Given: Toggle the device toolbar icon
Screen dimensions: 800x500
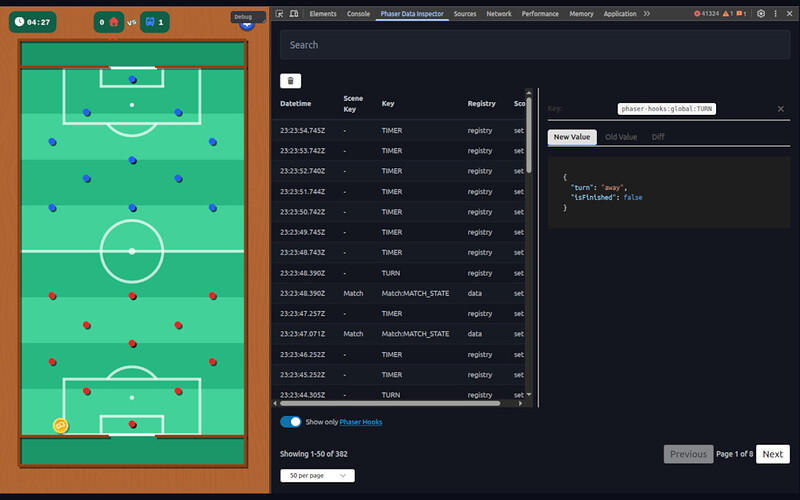Looking at the screenshot, I should pos(294,14).
